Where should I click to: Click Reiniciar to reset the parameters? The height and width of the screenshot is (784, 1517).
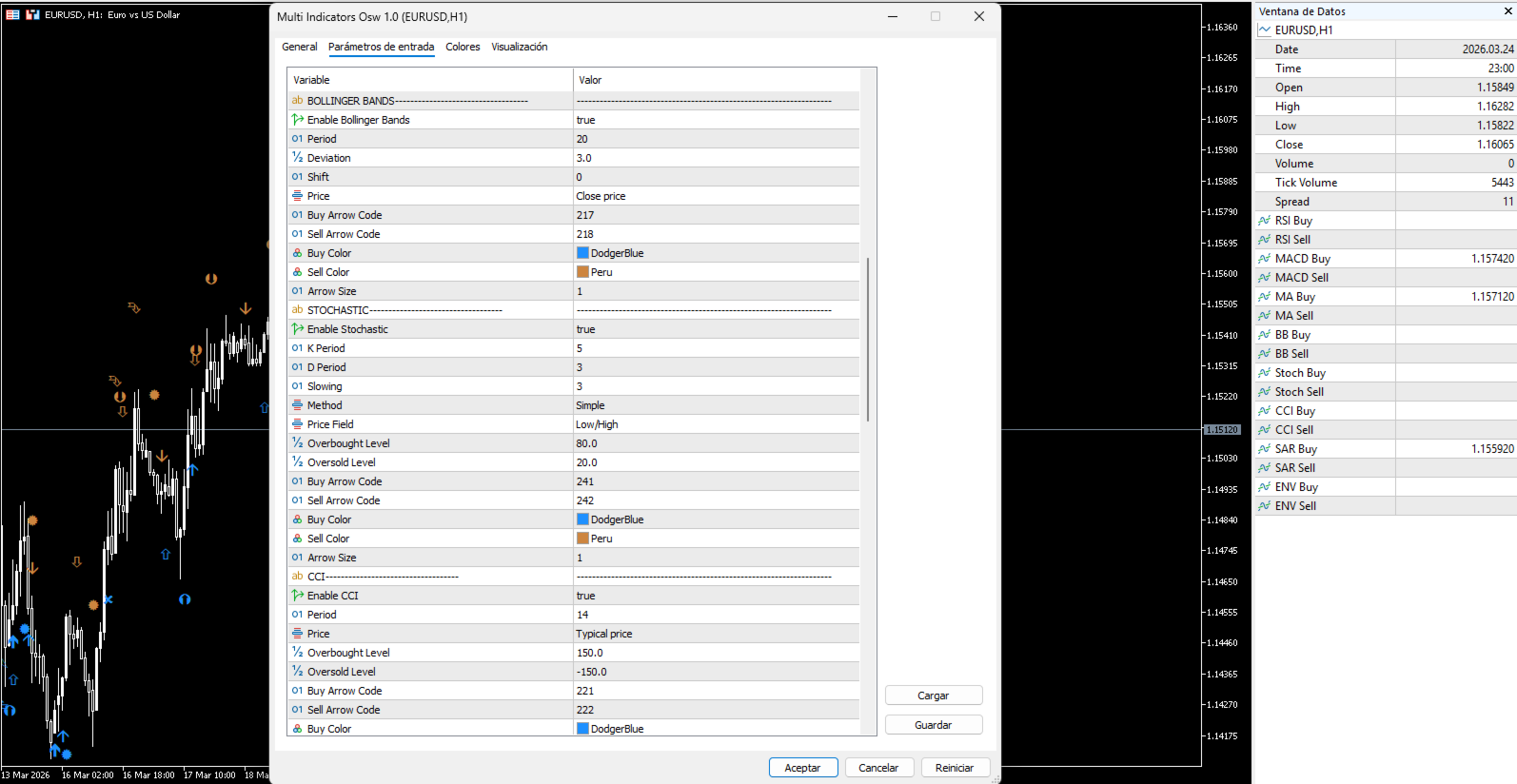pos(955,768)
